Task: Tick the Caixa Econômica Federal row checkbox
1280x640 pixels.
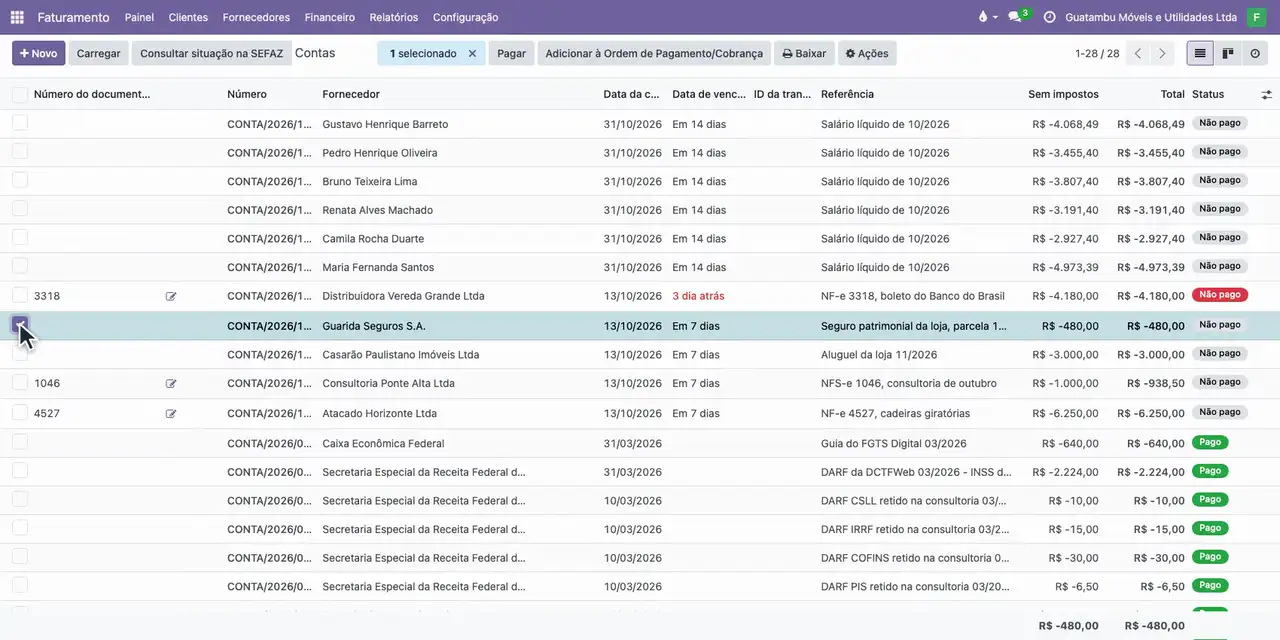Action: (x=20, y=442)
